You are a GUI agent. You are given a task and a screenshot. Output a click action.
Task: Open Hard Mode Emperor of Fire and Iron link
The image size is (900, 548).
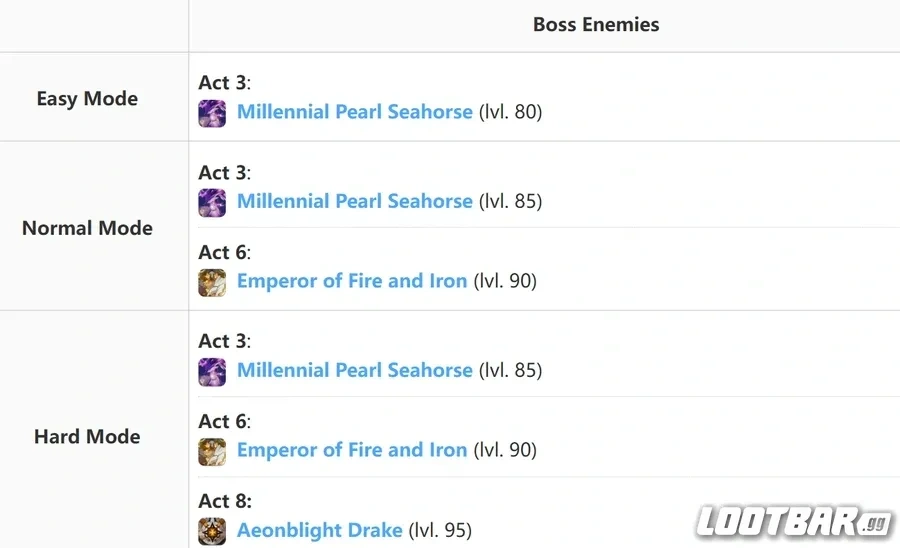click(352, 450)
